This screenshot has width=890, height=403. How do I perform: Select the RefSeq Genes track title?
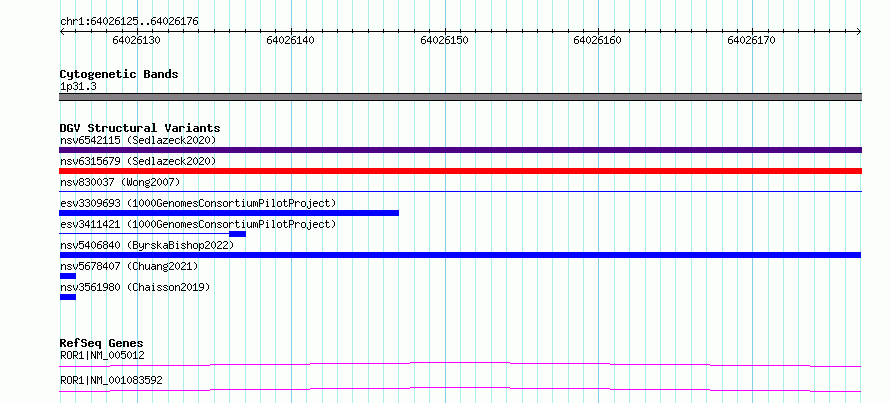click(x=102, y=343)
